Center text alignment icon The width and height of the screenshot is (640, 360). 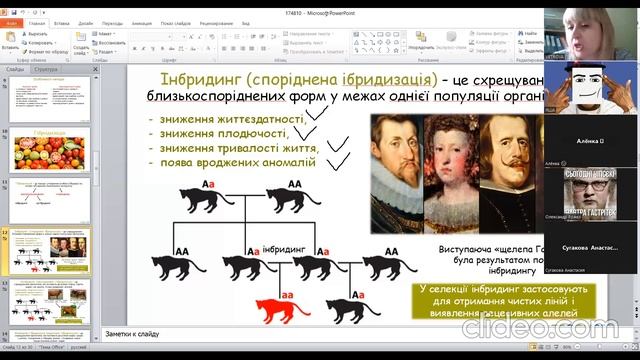pyautogui.click(x=233, y=49)
